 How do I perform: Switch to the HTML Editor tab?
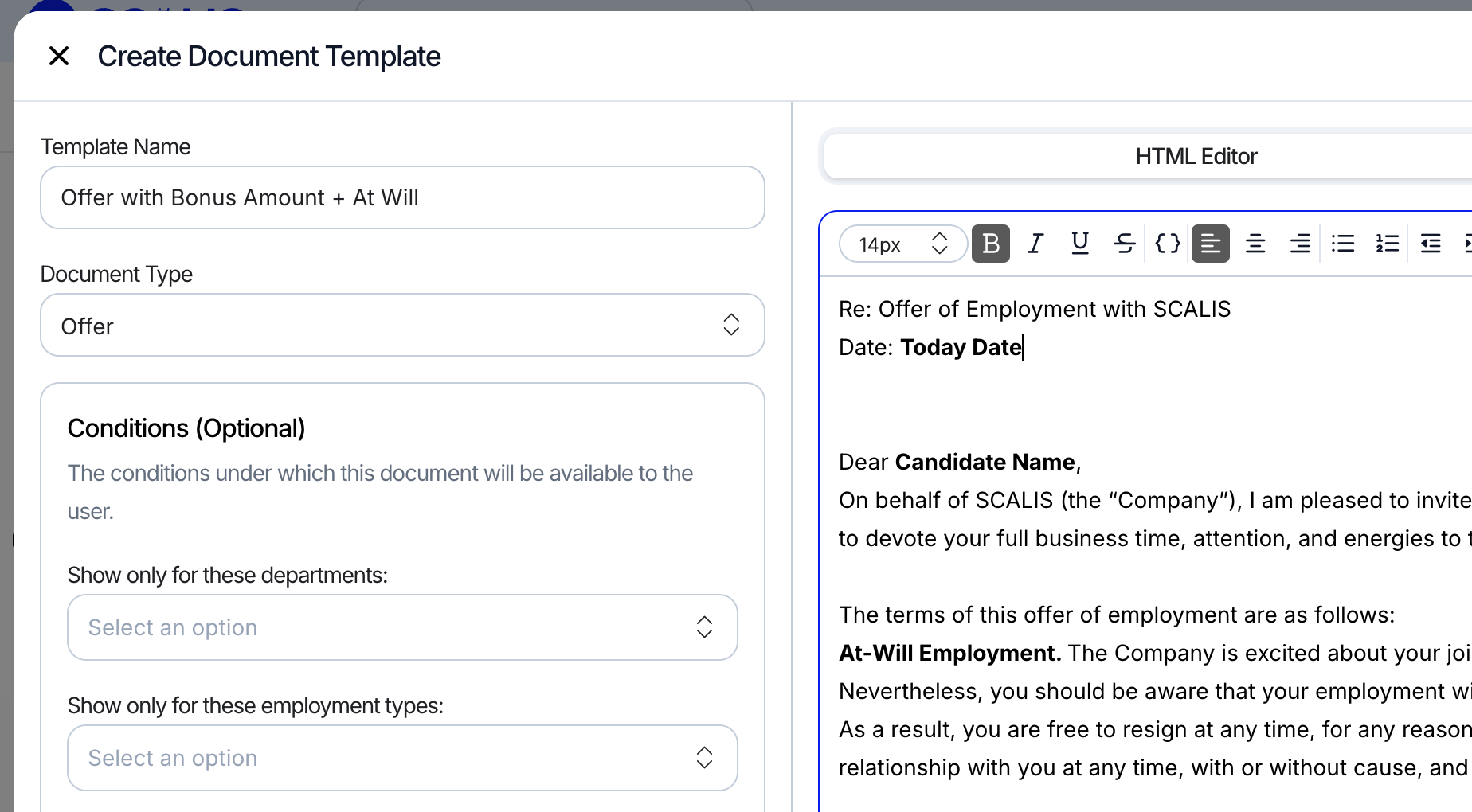coord(1196,156)
